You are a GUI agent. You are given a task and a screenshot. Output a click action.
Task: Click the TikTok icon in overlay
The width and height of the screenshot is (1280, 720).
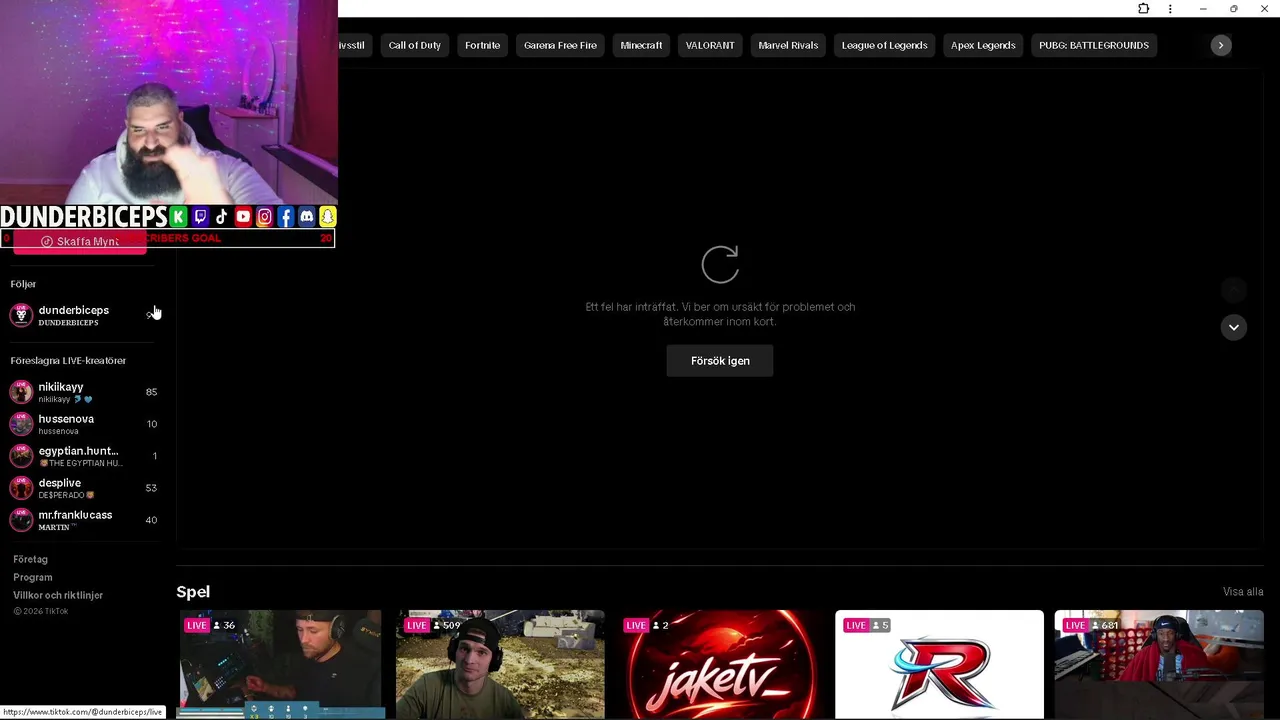[x=221, y=217]
